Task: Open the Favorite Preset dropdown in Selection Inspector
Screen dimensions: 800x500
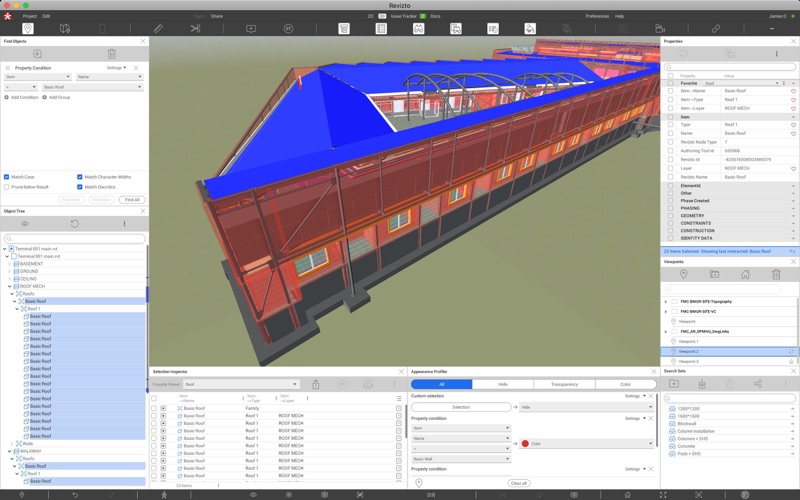Action: click(240, 384)
